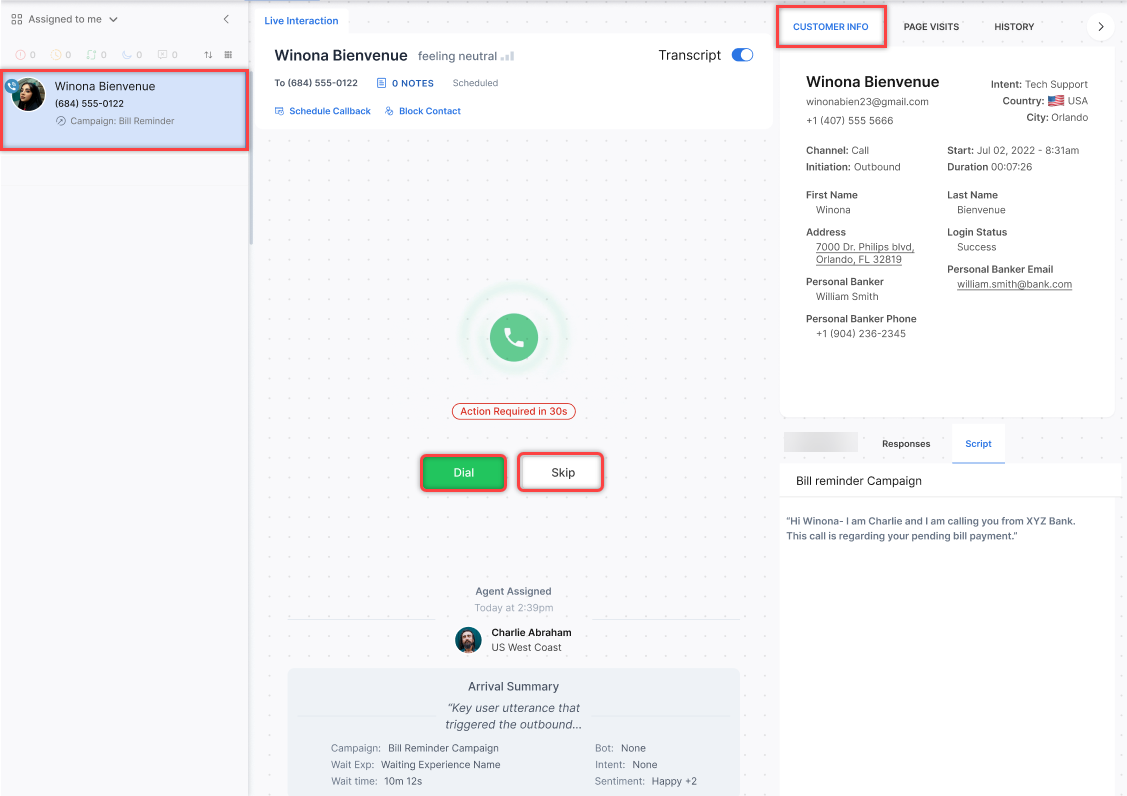
Task: Open the Assigned to me dropdown
Action: click(x=65, y=19)
